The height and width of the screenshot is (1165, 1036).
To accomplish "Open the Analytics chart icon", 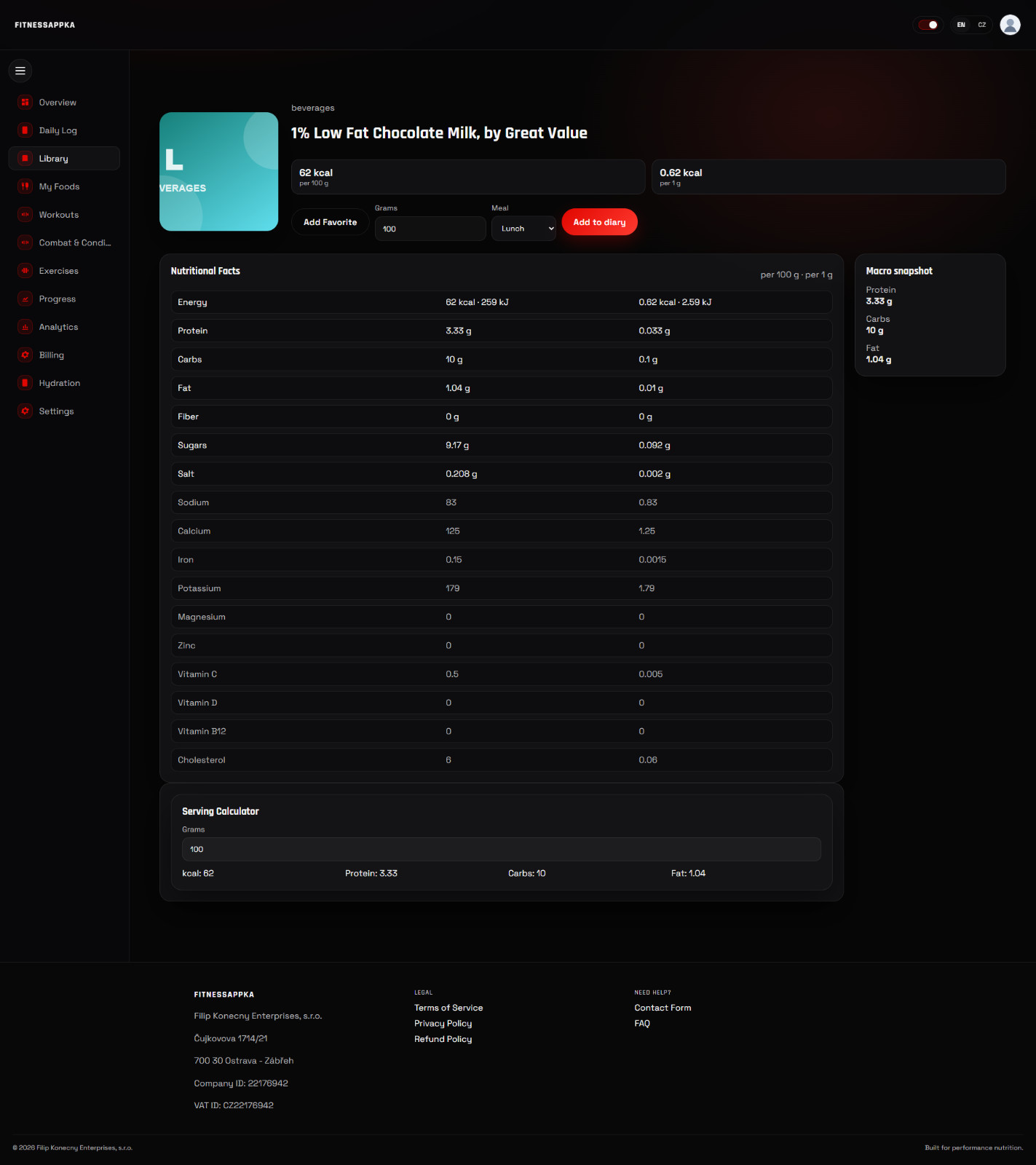I will tap(25, 327).
